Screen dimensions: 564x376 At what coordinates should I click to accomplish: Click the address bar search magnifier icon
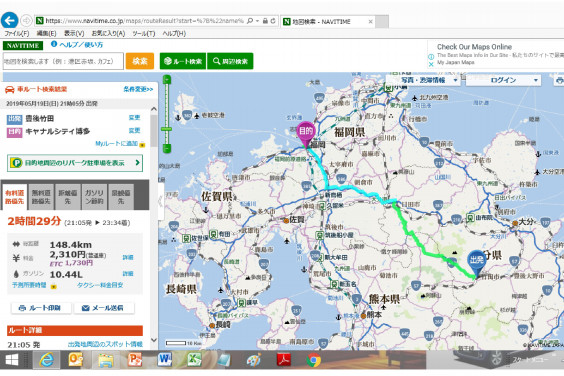point(250,21)
